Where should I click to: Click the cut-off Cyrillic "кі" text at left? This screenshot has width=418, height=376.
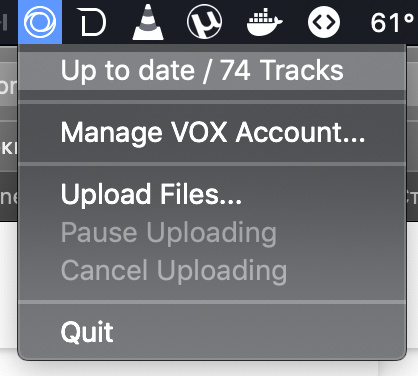(8, 149)
